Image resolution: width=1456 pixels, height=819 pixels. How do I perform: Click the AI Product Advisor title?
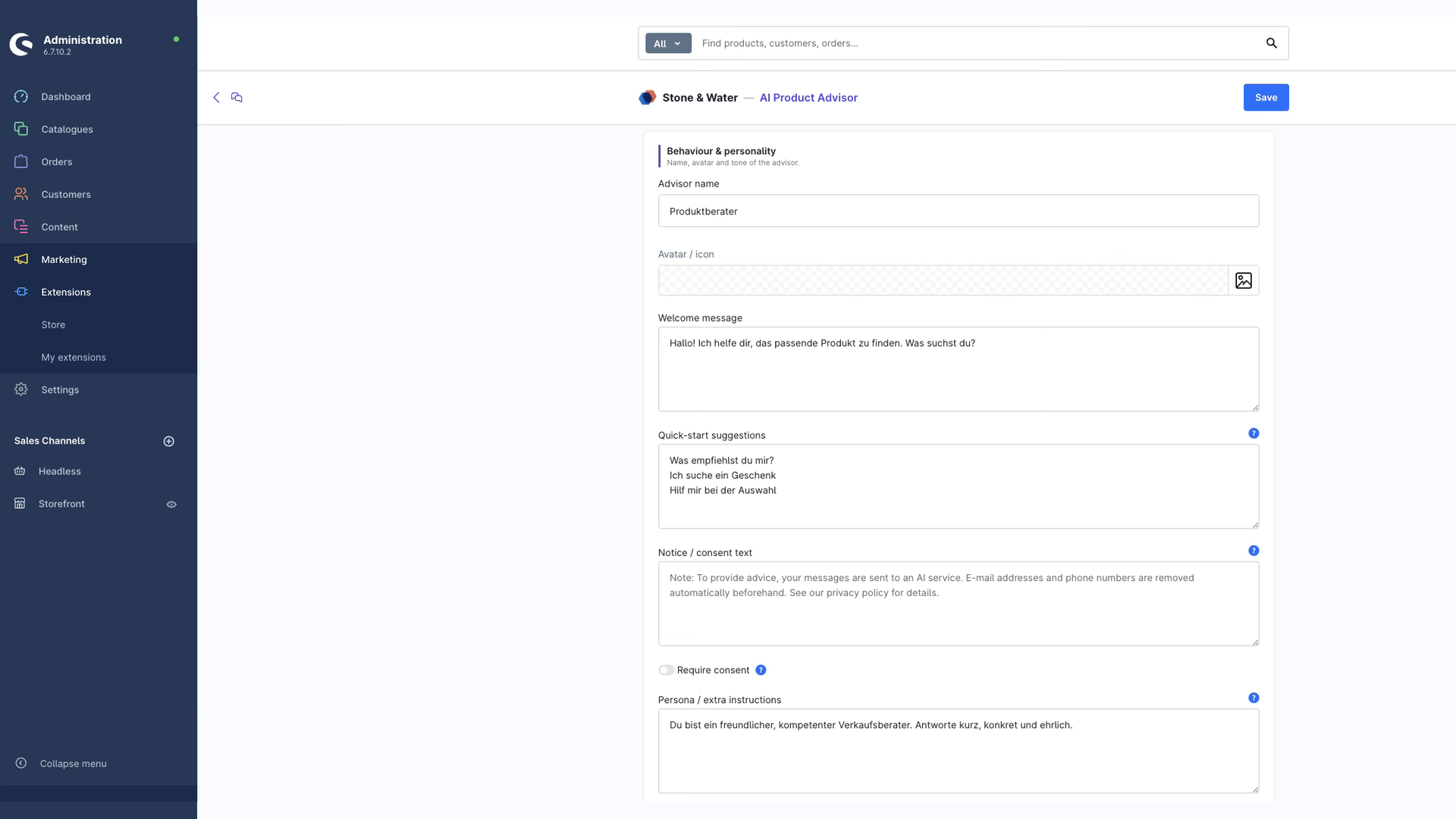point(808,98)
